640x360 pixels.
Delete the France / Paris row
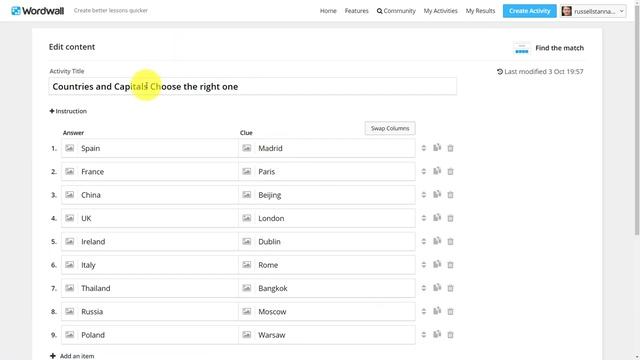[450, 171]
